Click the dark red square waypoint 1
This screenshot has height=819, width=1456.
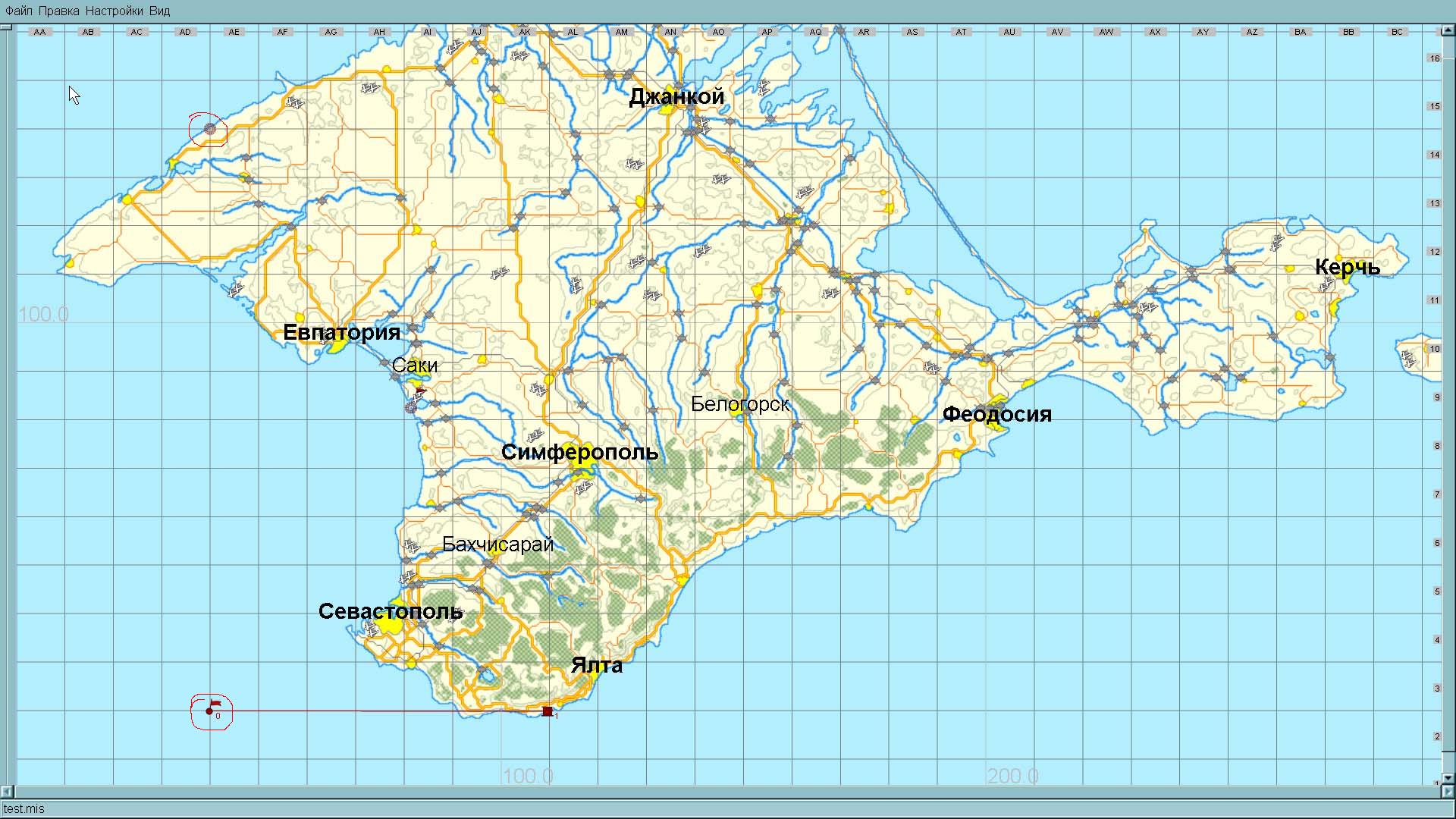548,711
